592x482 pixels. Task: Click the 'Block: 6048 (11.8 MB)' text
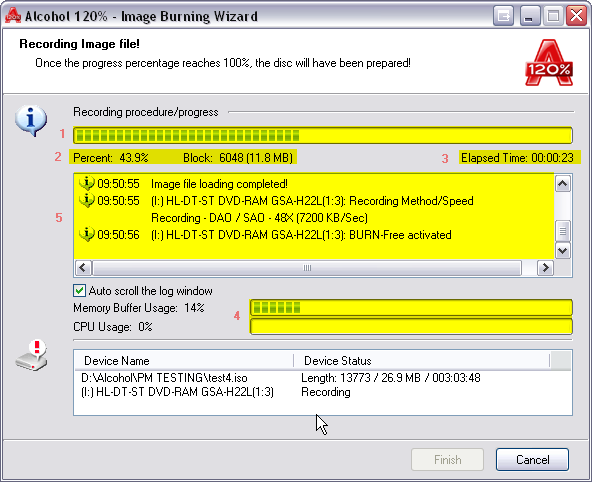(238, 157)
